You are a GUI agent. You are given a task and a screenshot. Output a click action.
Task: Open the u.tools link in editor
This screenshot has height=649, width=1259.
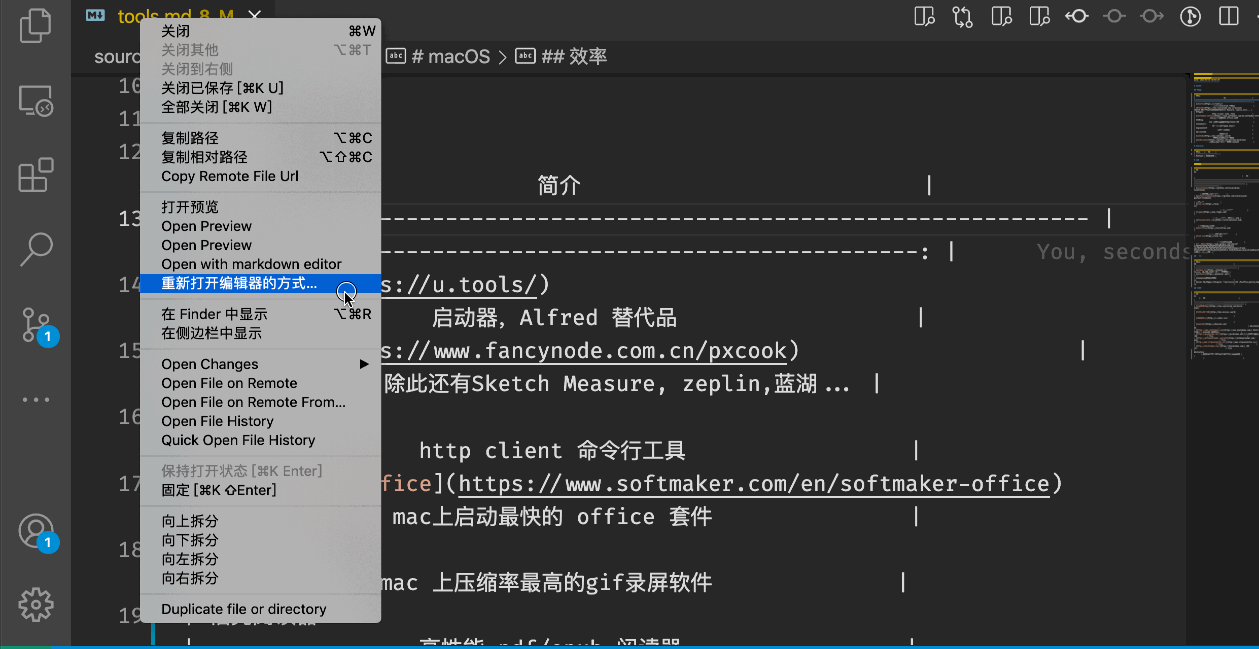461,285
